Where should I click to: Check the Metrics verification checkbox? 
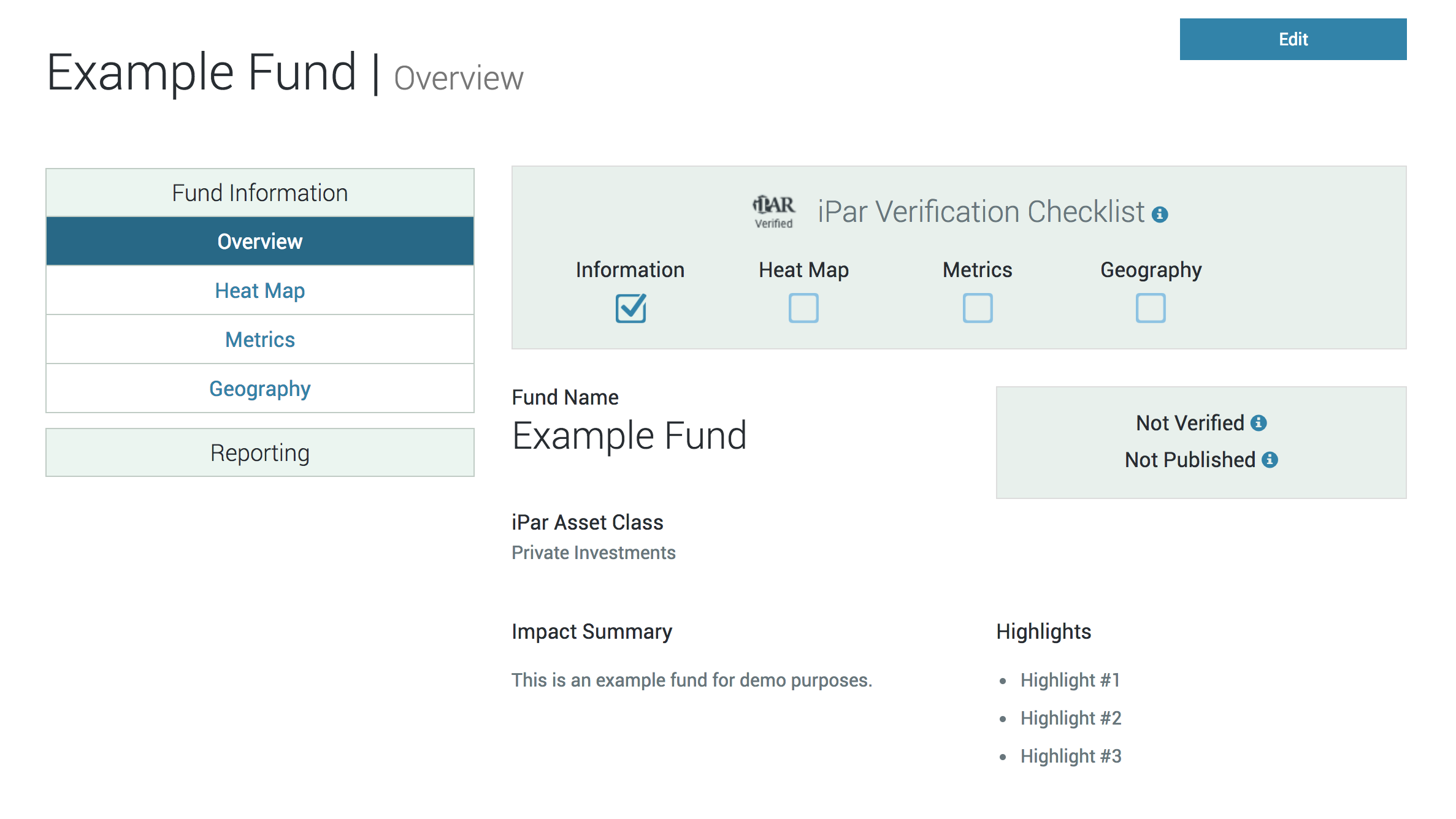click(977, 308)
